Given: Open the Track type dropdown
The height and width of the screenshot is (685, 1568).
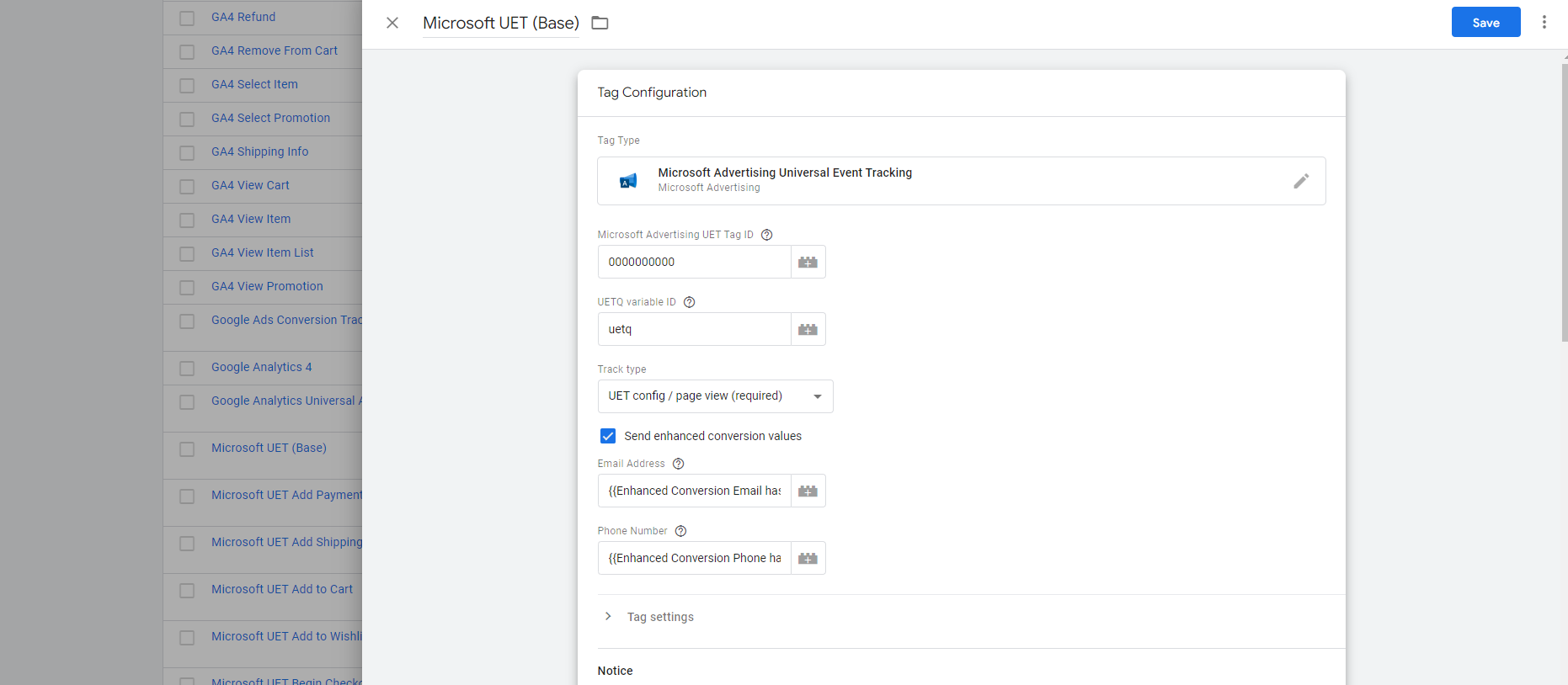Looking at the screenshot, I should pyautogui.click(x=715, y=396).
